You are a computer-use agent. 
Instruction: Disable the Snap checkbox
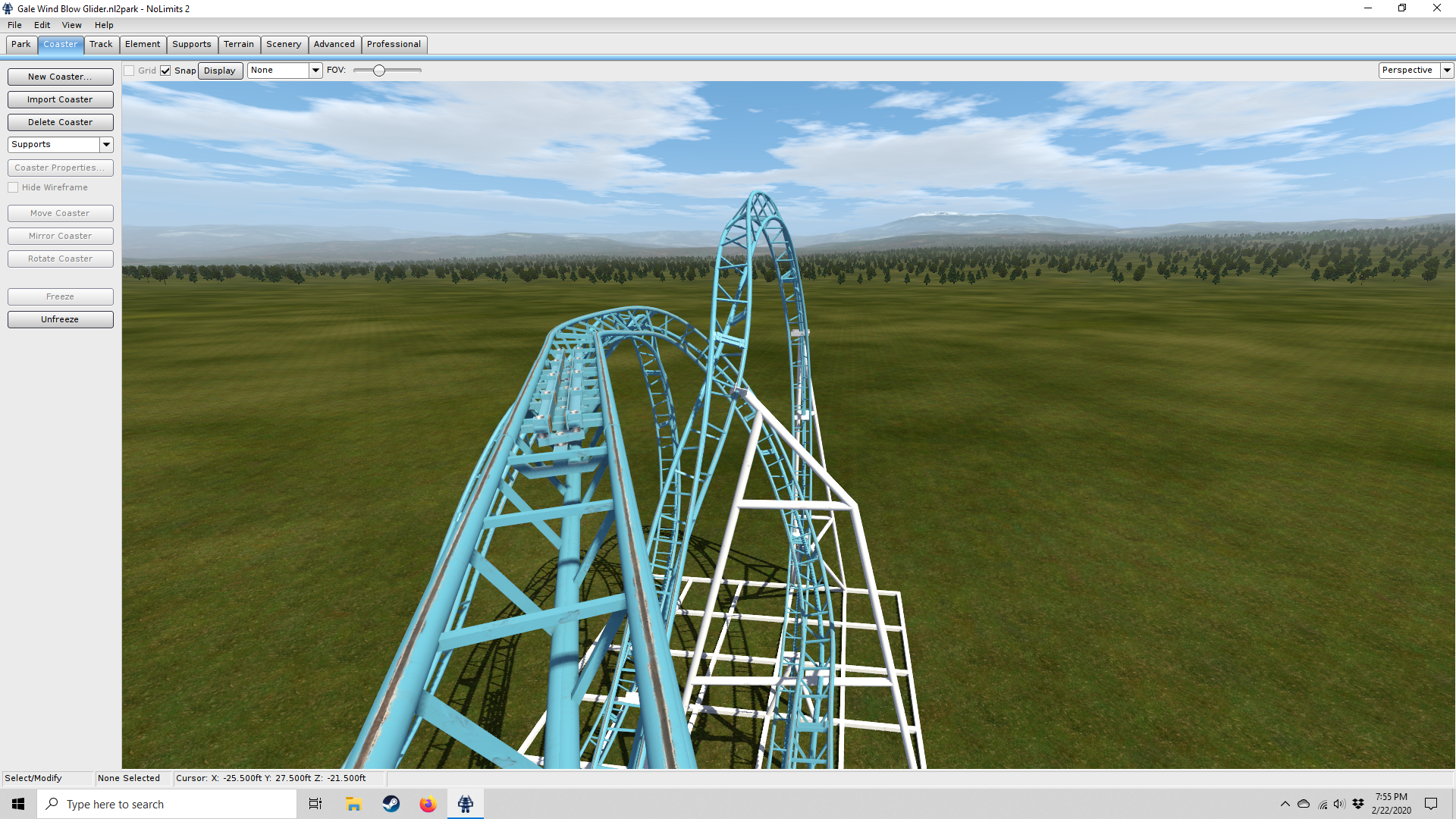[x=165, y=71]
